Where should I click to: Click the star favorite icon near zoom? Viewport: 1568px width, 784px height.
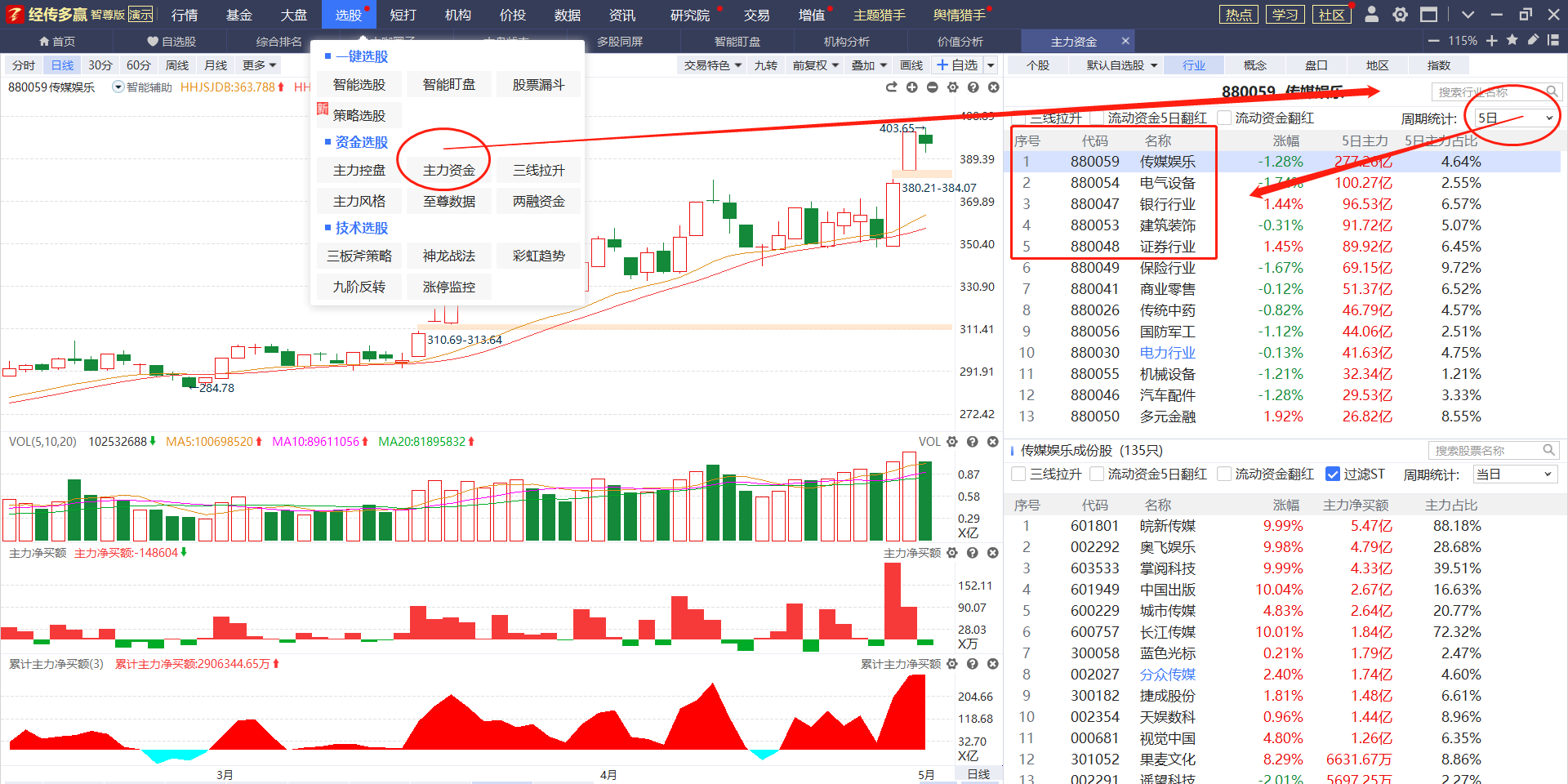[x=1512, y=40]
